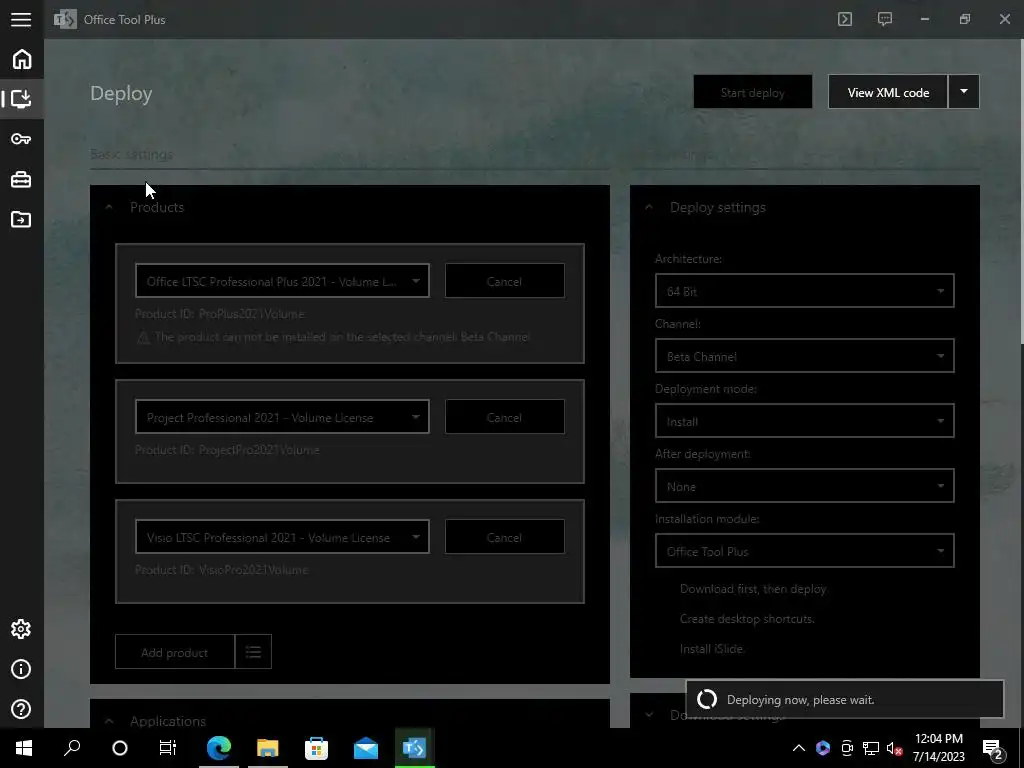Open the After deployment None dropdown

[805, 486]
